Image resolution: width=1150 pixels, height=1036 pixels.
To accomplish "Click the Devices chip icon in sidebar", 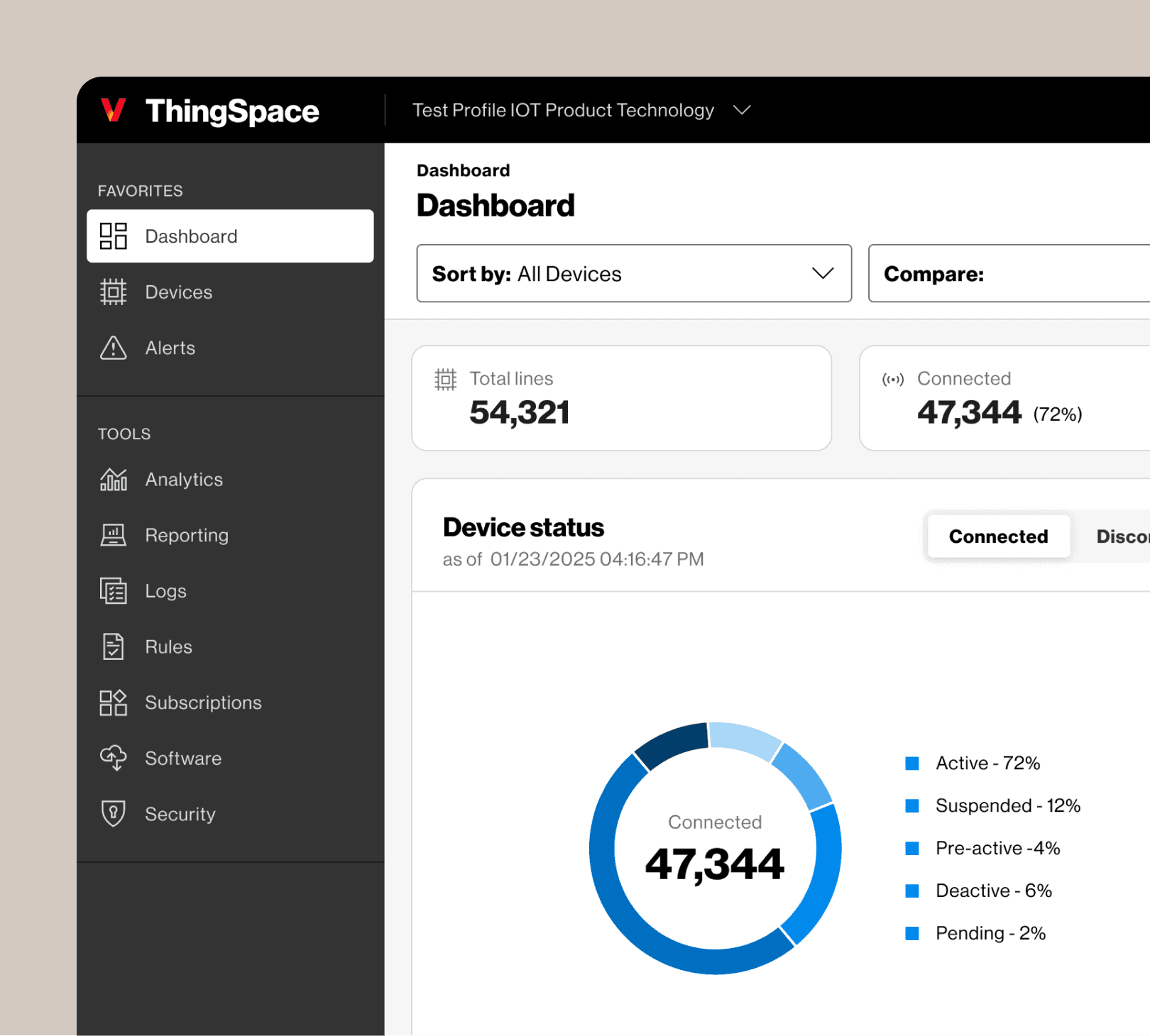I will point(114,292).
